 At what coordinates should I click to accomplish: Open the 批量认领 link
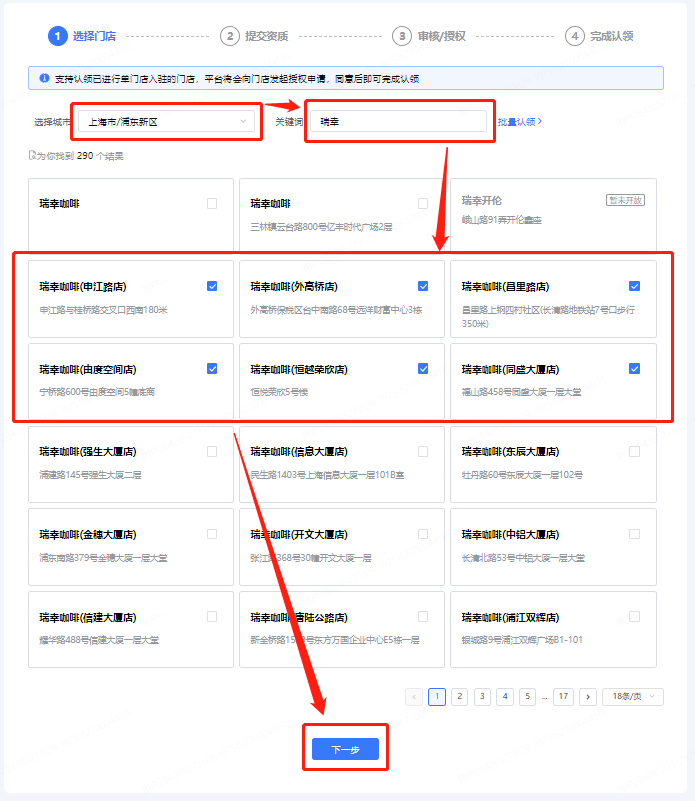pyautogui.click(x=520, y=122)
